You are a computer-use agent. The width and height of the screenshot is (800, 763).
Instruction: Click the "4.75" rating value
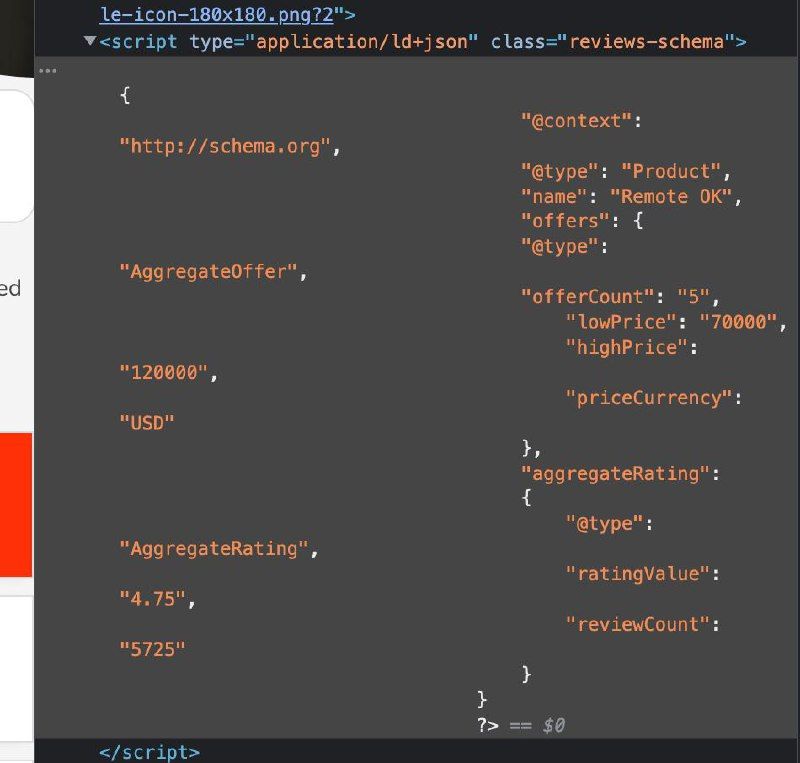pos(153,599)
